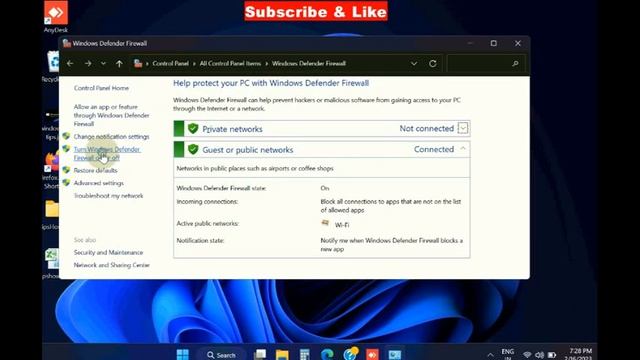Click the Windows Defender Firewall title bar icon
This screenshot has width=640, height=360.
[x=67, y=43]
